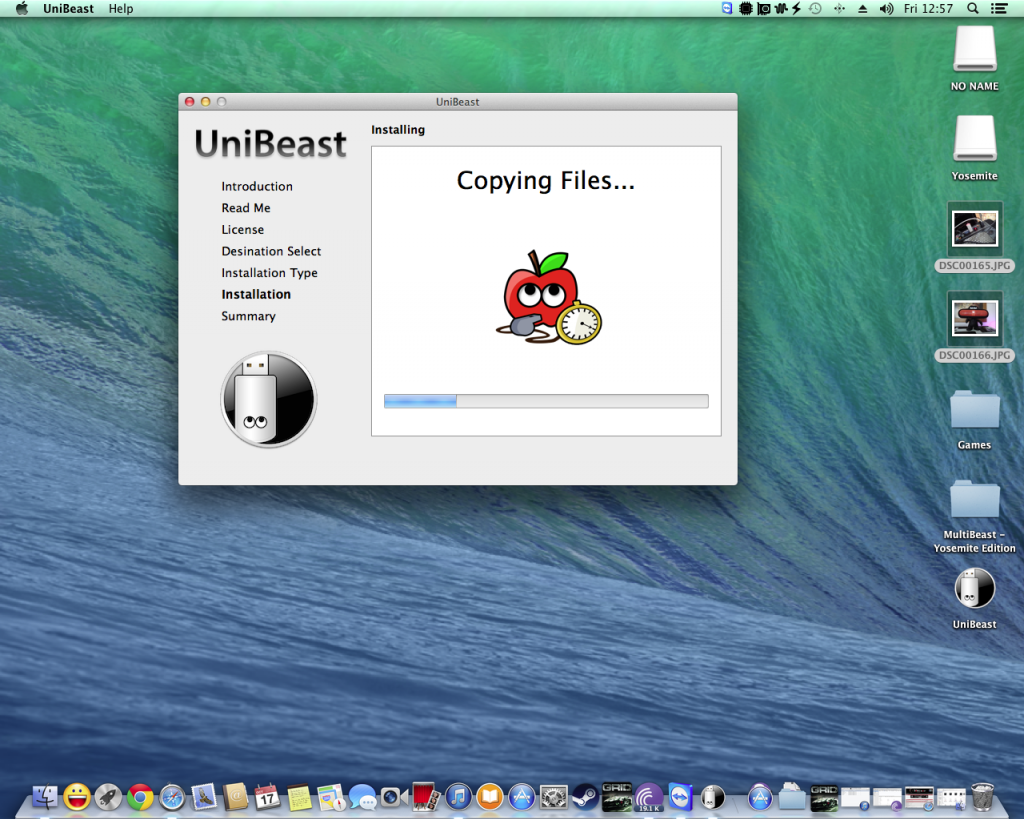Click the License step

point(242,229)
